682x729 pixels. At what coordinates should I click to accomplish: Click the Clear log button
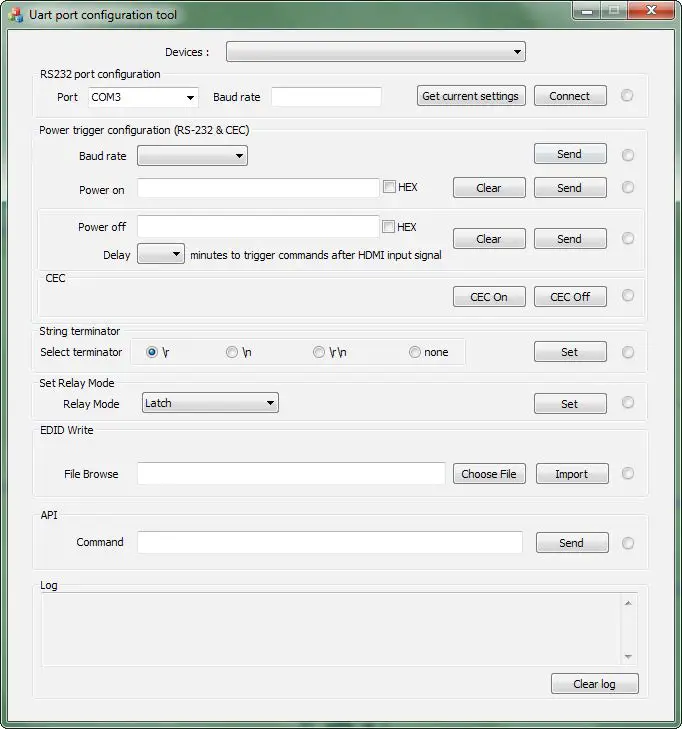point(595,684)
